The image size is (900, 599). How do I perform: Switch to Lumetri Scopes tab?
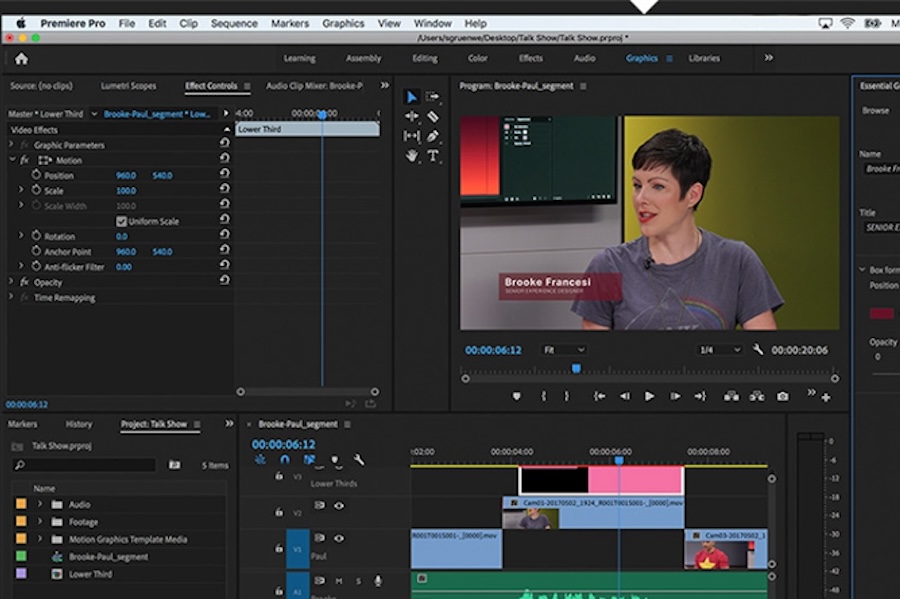[x=129, y=85]
